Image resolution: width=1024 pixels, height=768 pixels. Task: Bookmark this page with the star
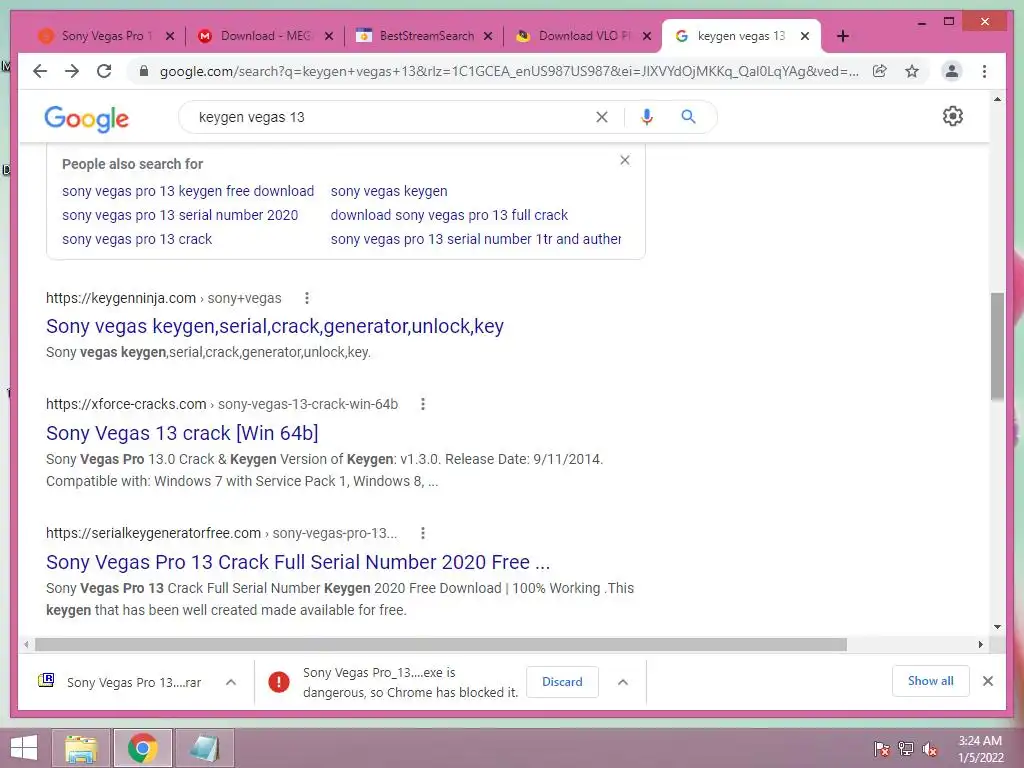[x=912, y=71]
